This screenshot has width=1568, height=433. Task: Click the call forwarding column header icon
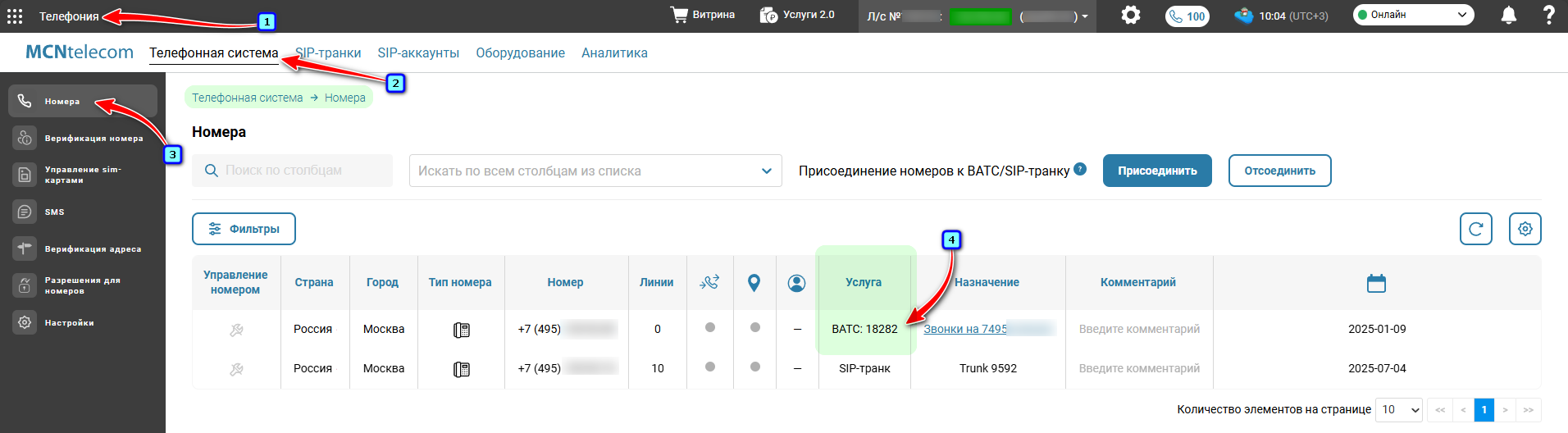tap(709, 282)
